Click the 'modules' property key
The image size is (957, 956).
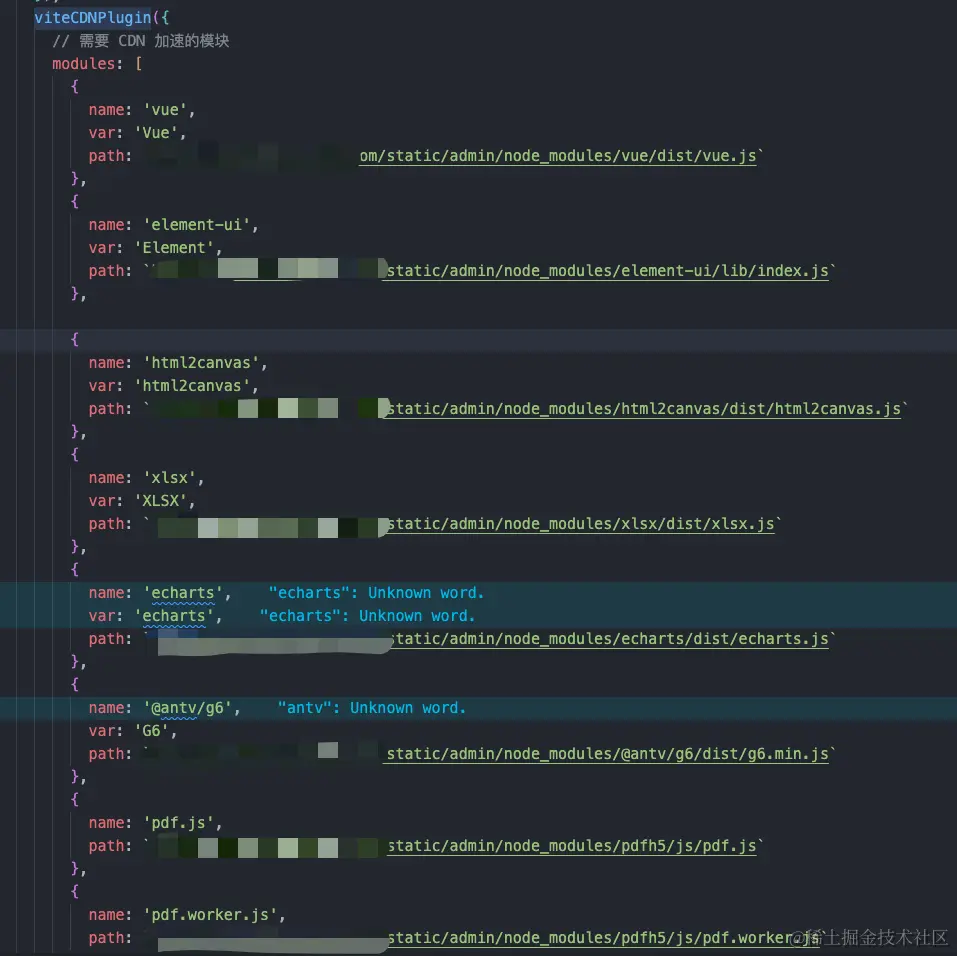(x=84, y=63)
